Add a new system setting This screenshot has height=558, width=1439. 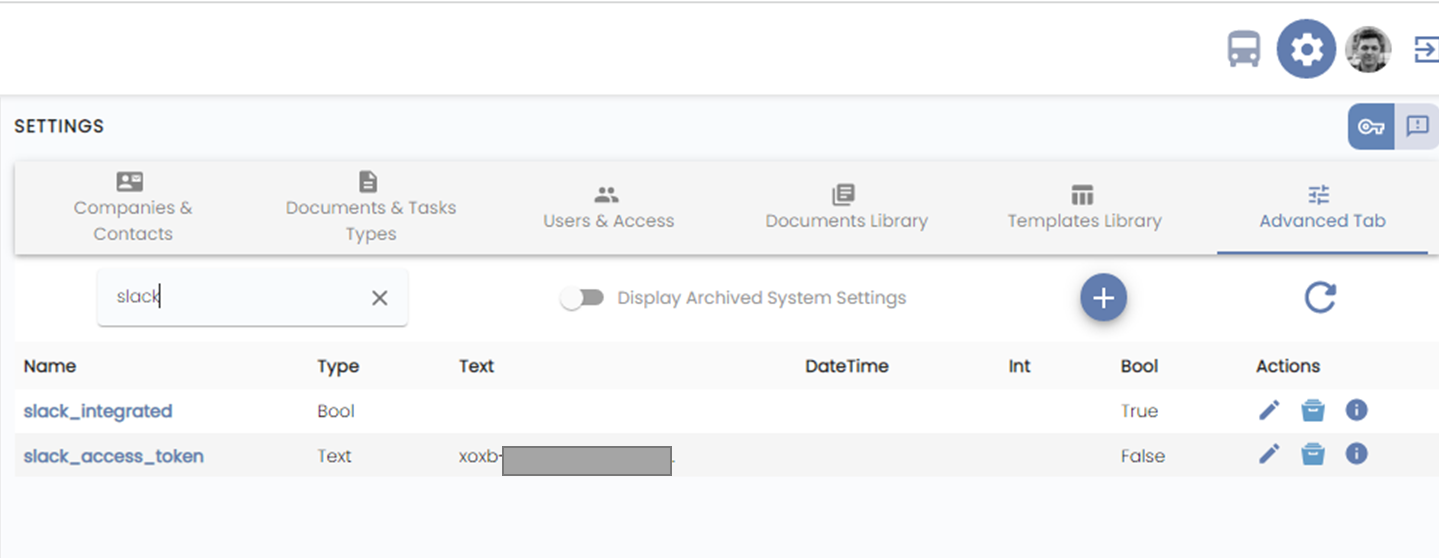(x=1103, y=297)
